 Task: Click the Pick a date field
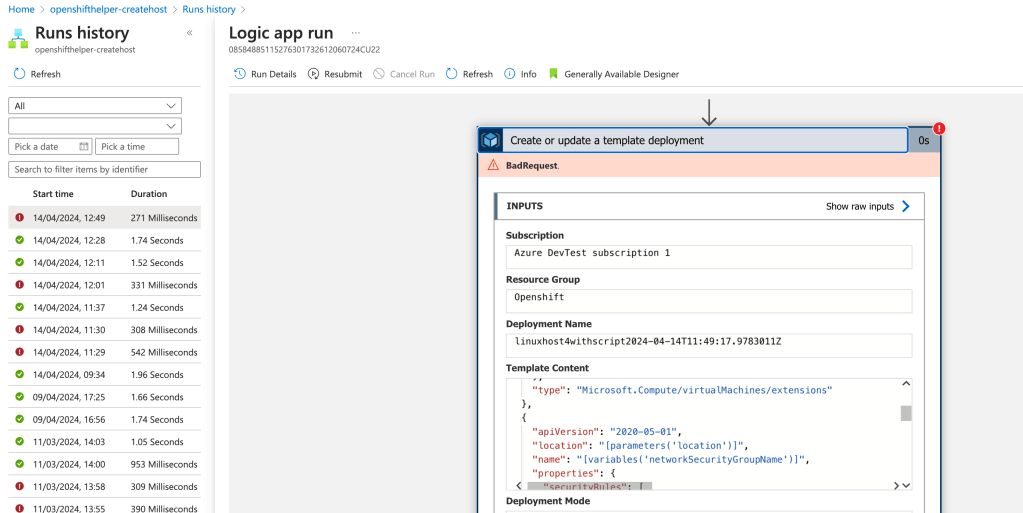pos(50,146)
